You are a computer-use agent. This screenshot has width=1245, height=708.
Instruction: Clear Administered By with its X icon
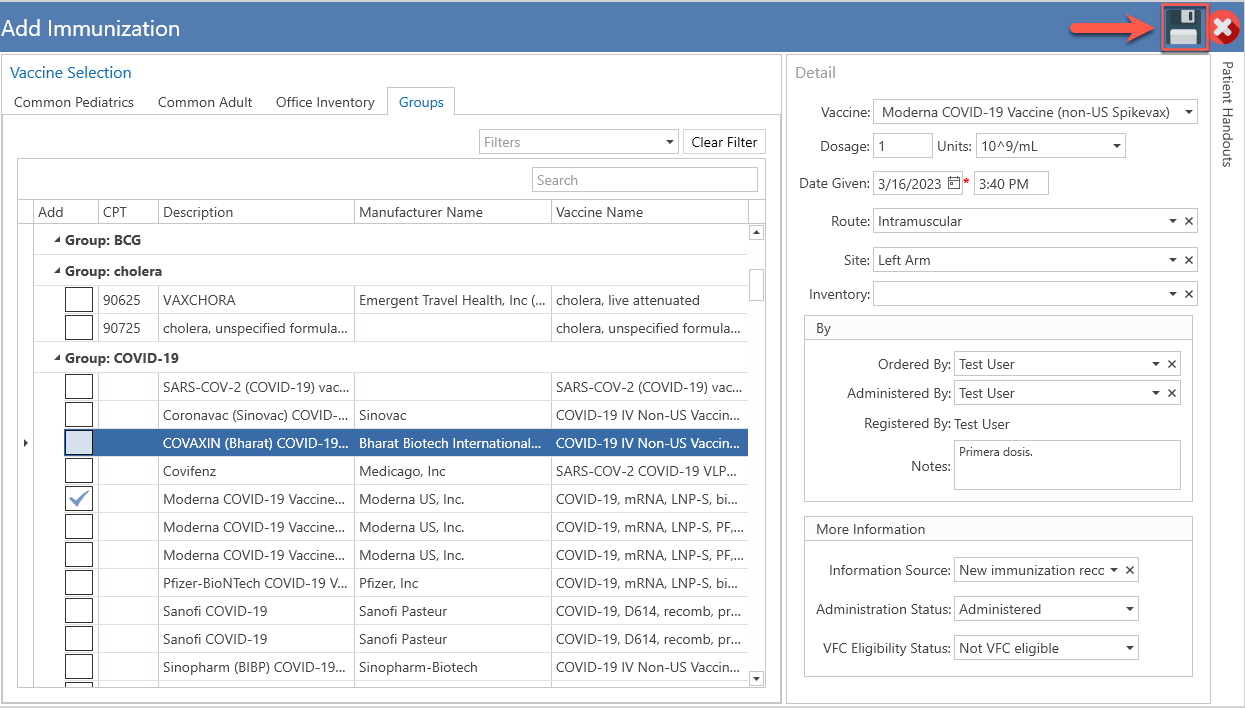coord(1172,393)
